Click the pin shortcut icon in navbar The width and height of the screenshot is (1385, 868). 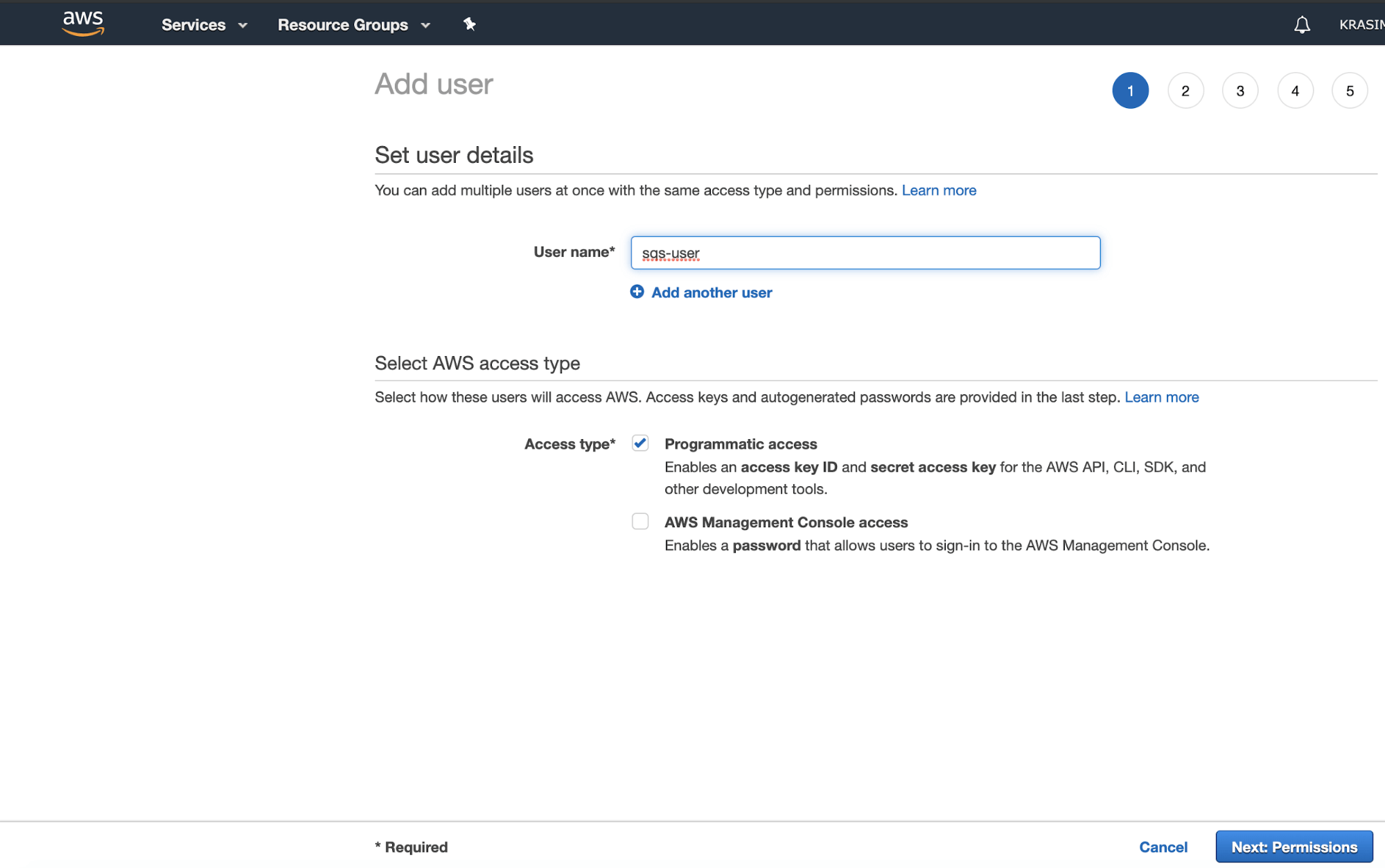coord(469,24)
